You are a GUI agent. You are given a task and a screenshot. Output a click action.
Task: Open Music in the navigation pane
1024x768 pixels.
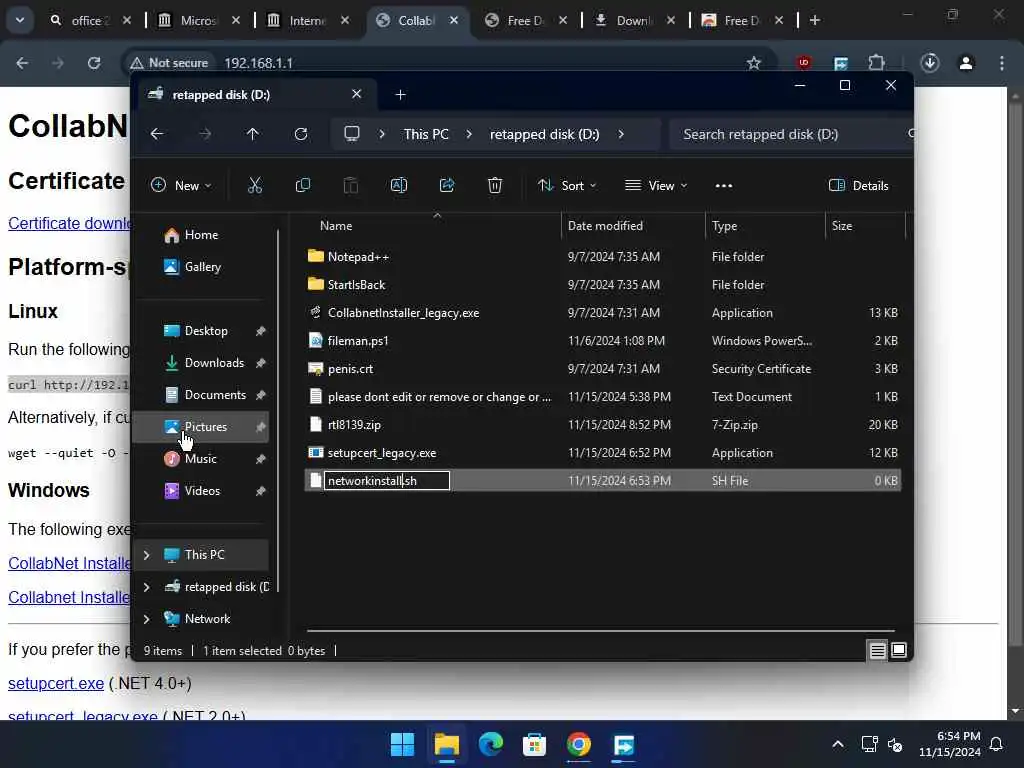(202, 458)
